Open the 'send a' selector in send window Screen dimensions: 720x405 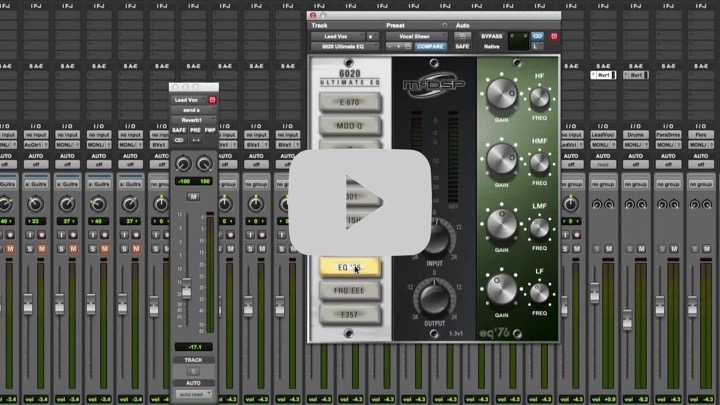coord(193,110)
